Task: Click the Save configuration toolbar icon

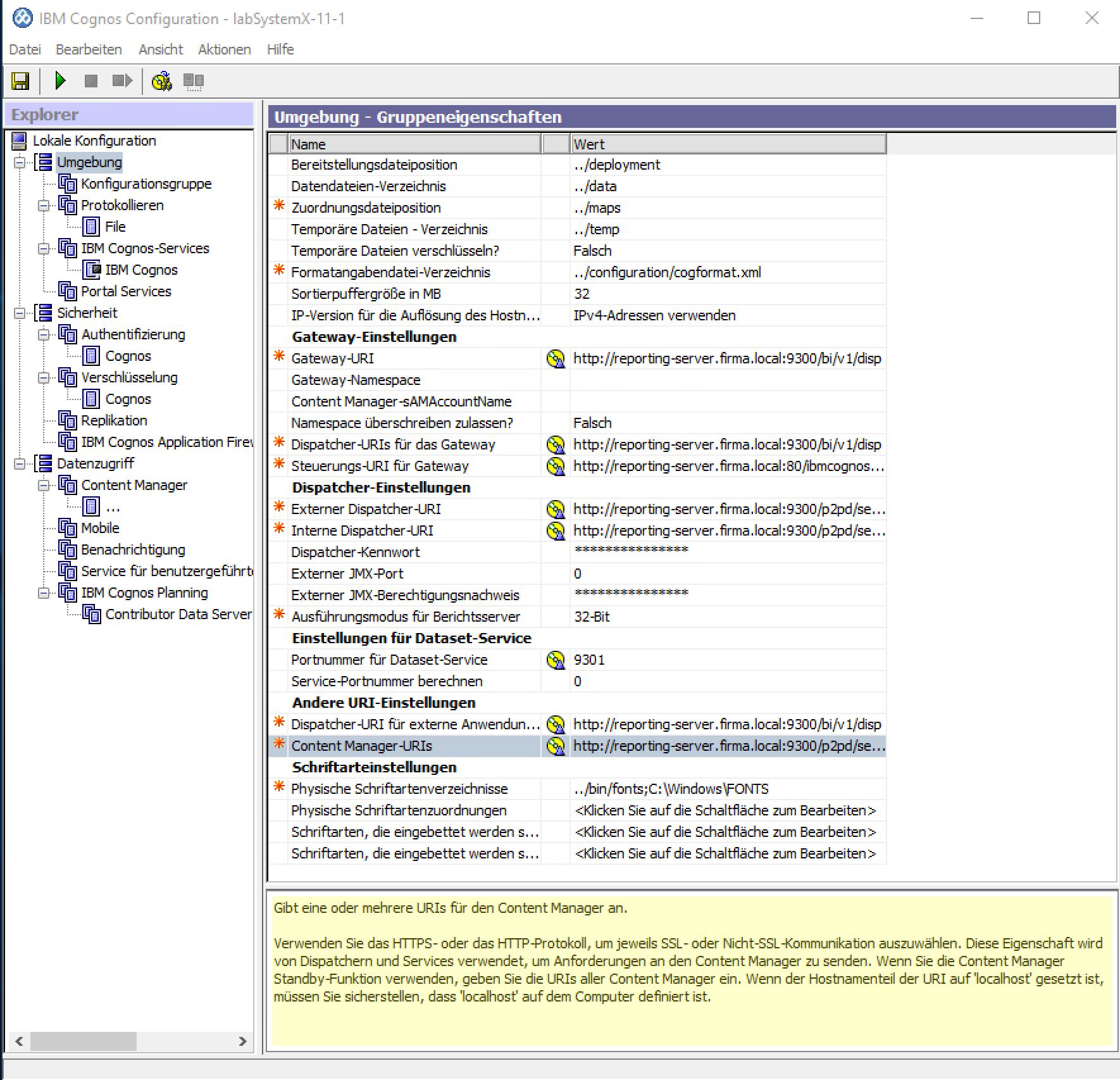Action: [x=20, y=81]
